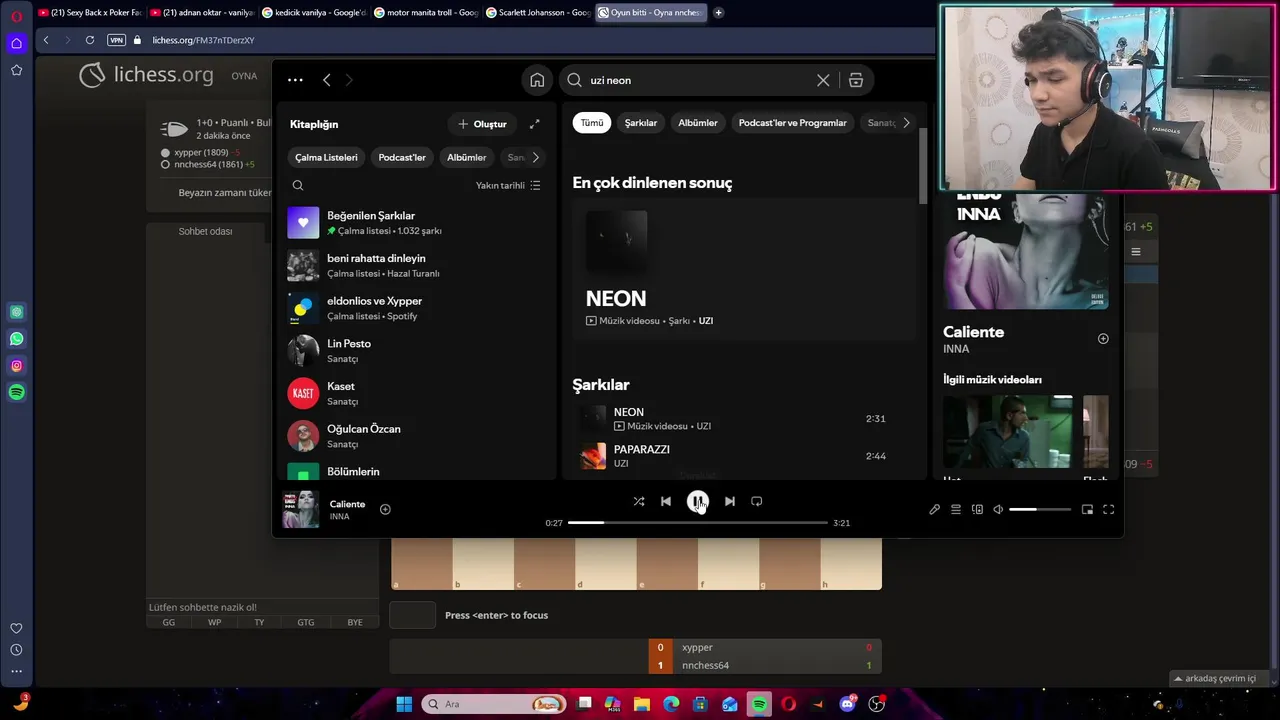This screenshot has height=720, width=1280.
Task: Open Lin Pesto artist
Action: [414, 351]
